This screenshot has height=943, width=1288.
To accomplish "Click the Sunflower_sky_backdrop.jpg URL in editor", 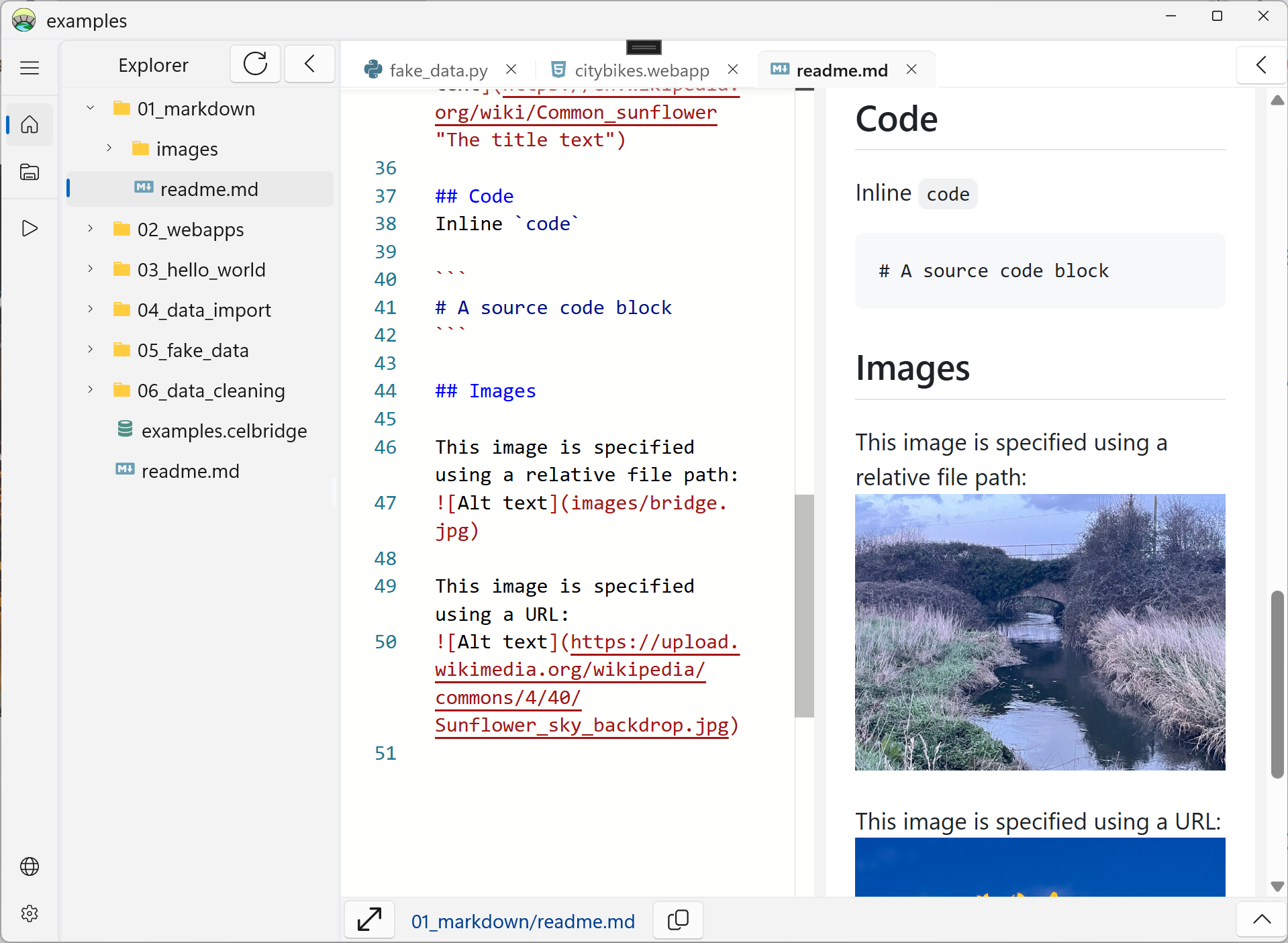I will pyautogui.click(x=582, y=726).
